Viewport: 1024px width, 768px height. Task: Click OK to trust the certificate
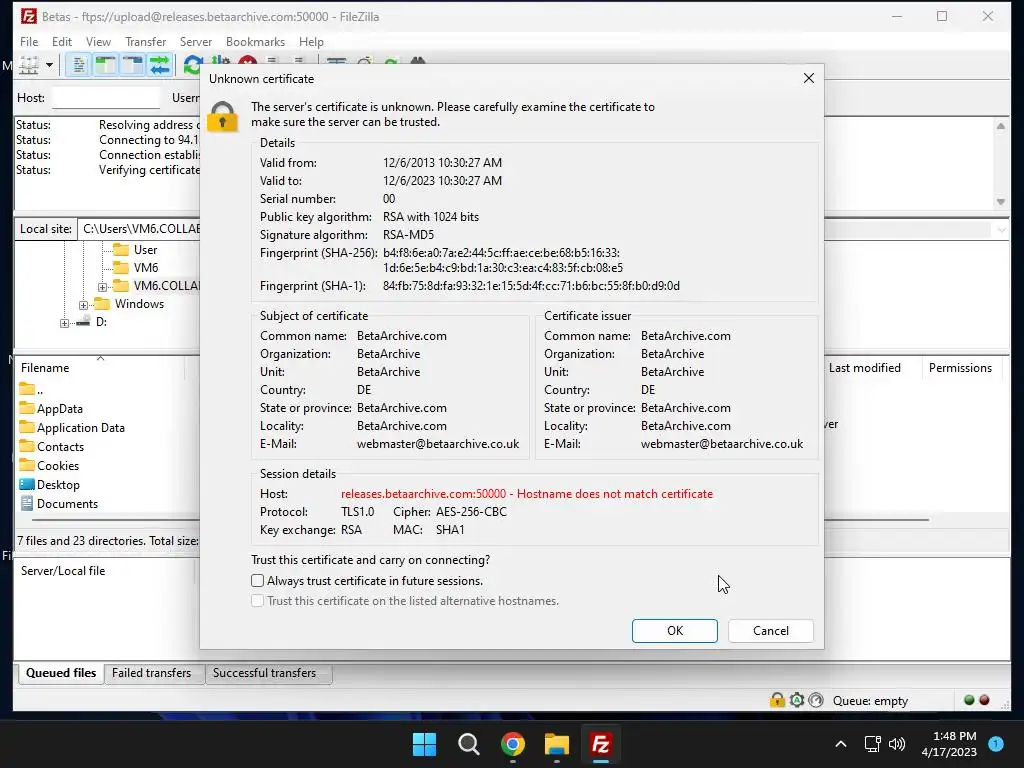[675, 631]
